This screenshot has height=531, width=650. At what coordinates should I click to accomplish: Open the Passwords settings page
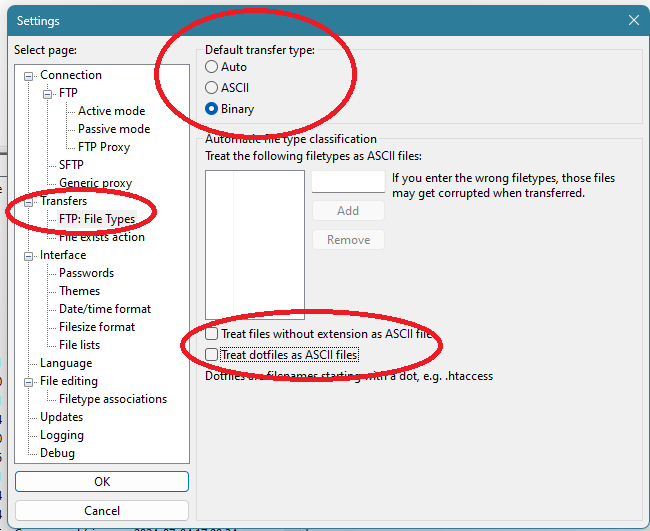pyautogui.click(x=86, y=273)
